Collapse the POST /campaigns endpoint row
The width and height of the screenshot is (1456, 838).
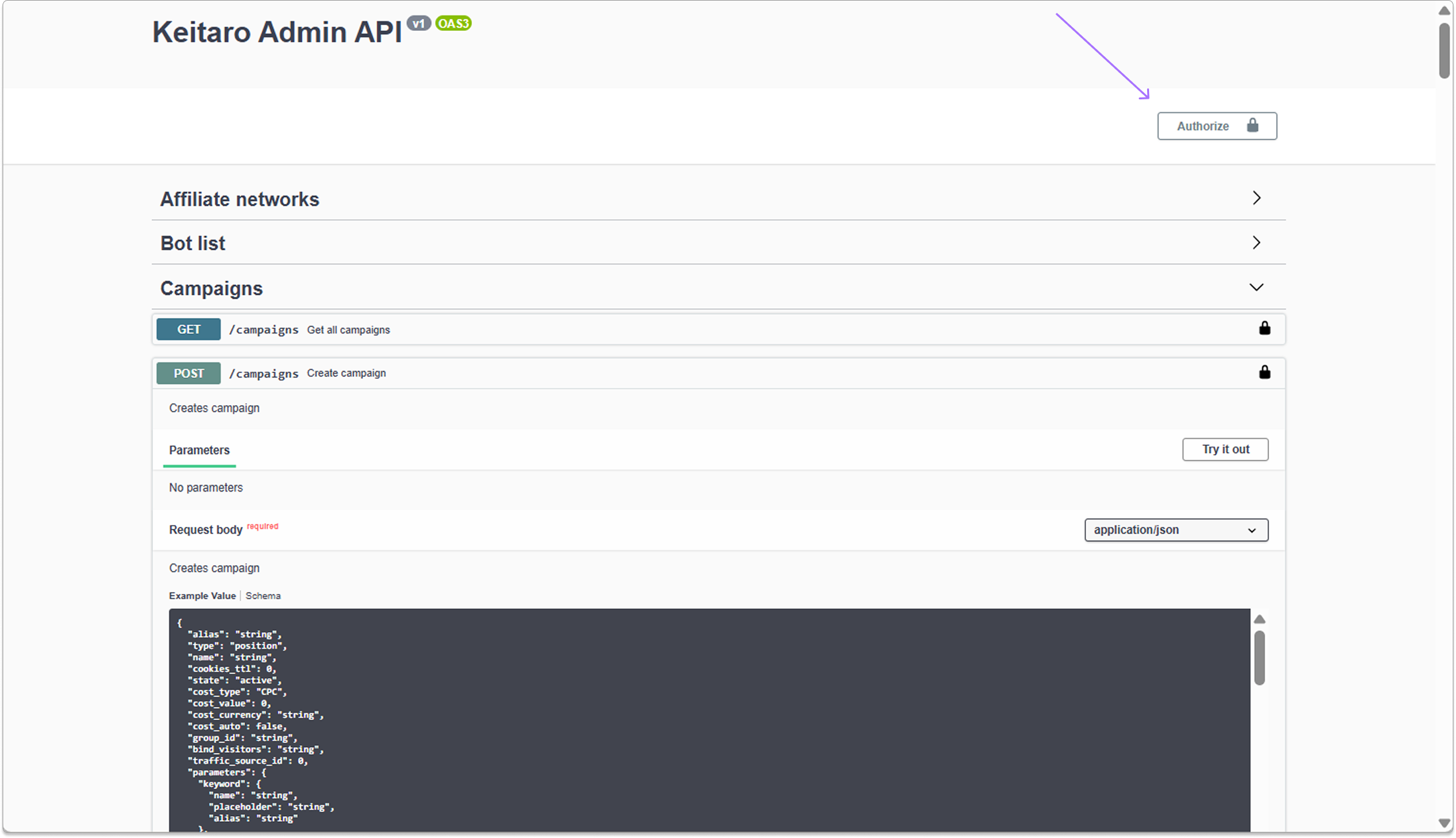[x=718, y=373]
